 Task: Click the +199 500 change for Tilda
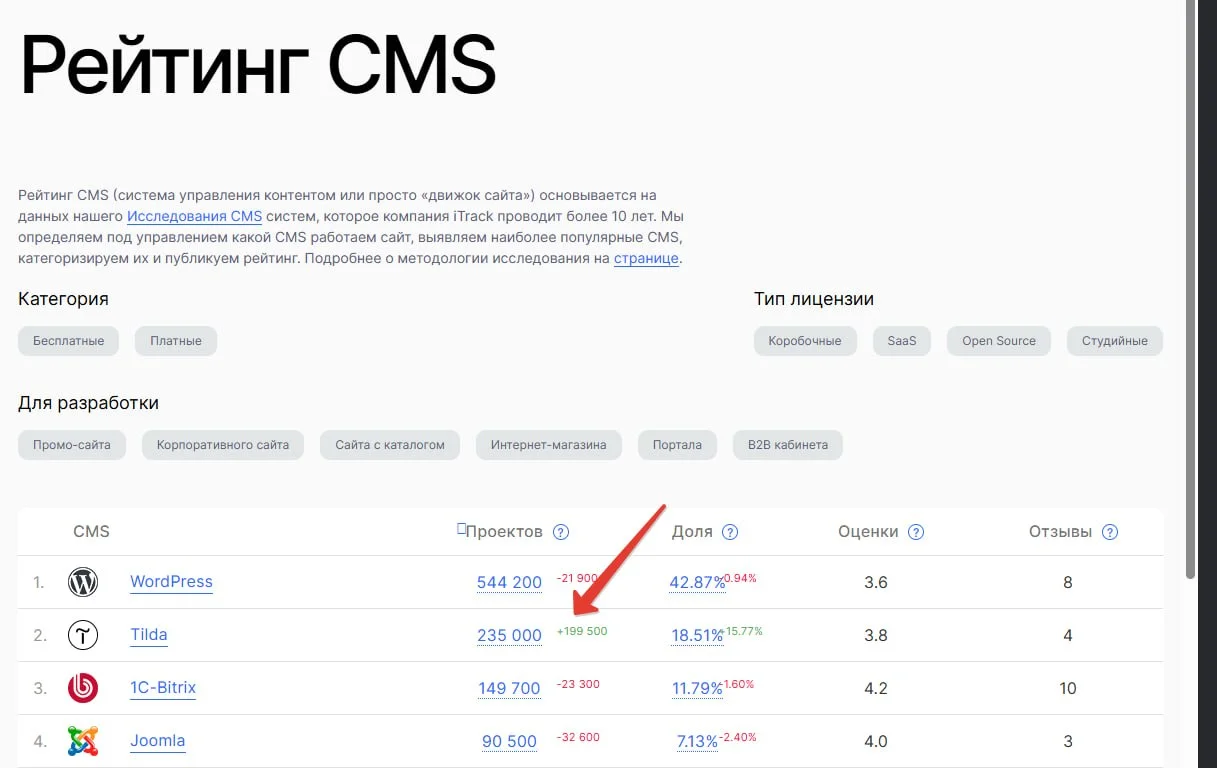click(582, 631)
